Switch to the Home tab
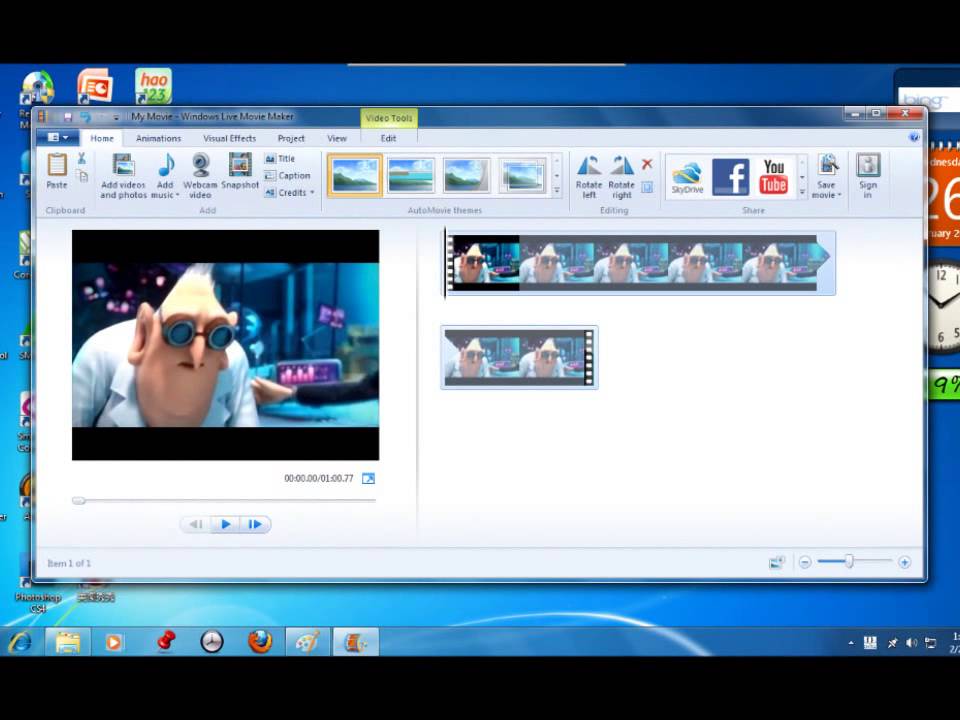This screenshot has height=720, width=960. click(x=102, y=138)
